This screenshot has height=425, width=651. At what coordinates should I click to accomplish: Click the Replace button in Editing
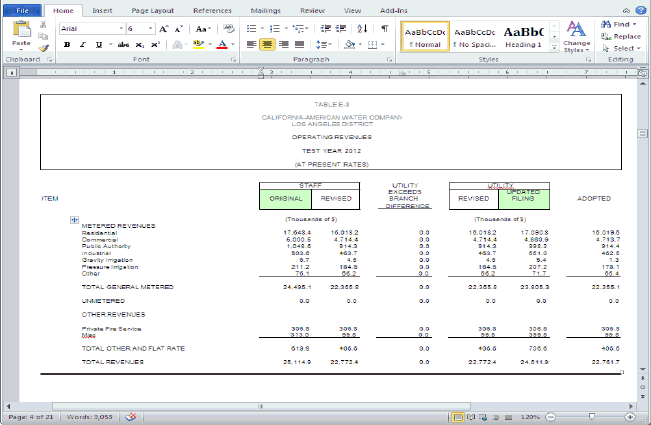tap(622, 35)
